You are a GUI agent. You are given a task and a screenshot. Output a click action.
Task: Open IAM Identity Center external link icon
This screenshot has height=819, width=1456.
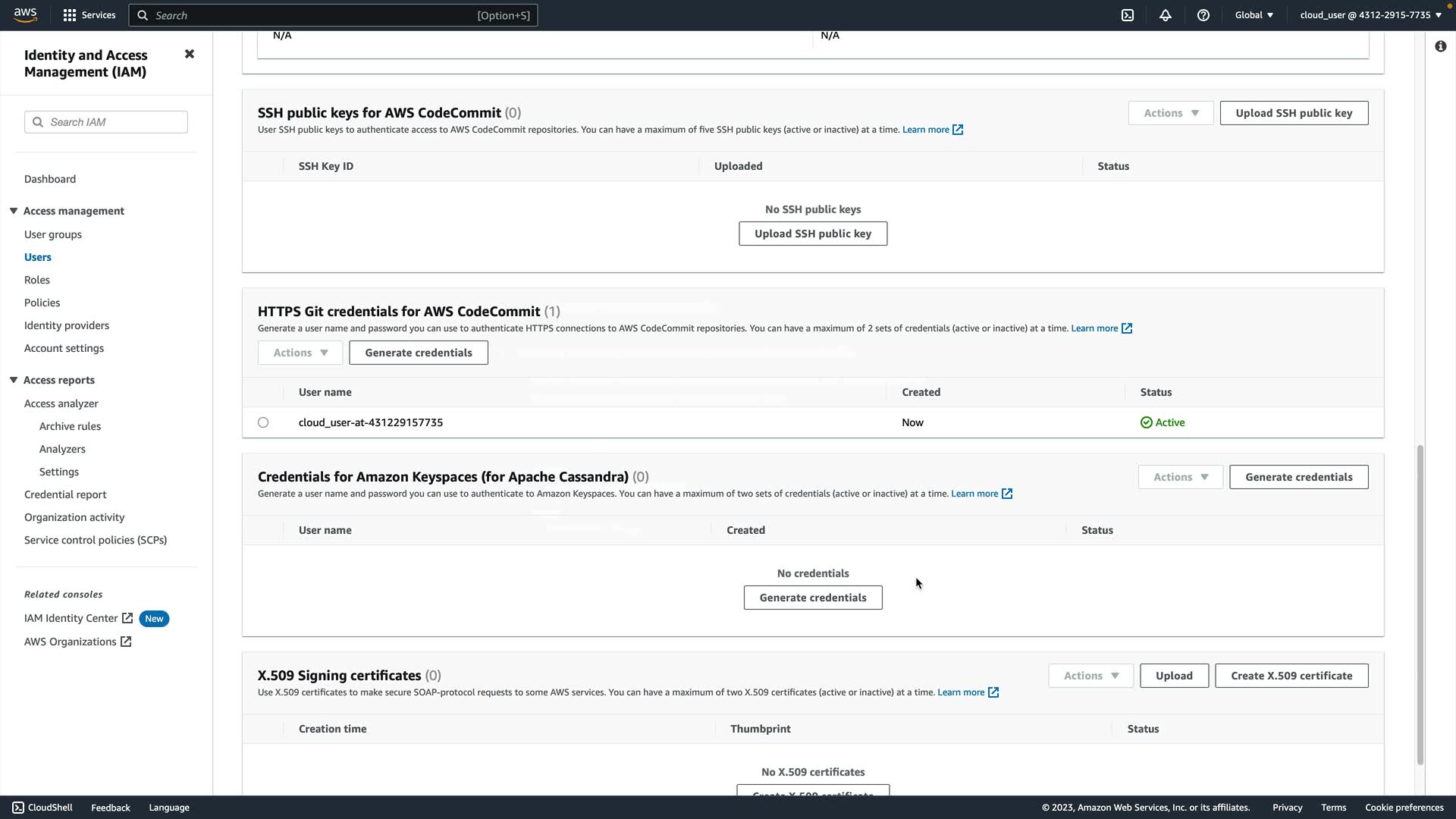pyautogui.click(x=127, y=618)
